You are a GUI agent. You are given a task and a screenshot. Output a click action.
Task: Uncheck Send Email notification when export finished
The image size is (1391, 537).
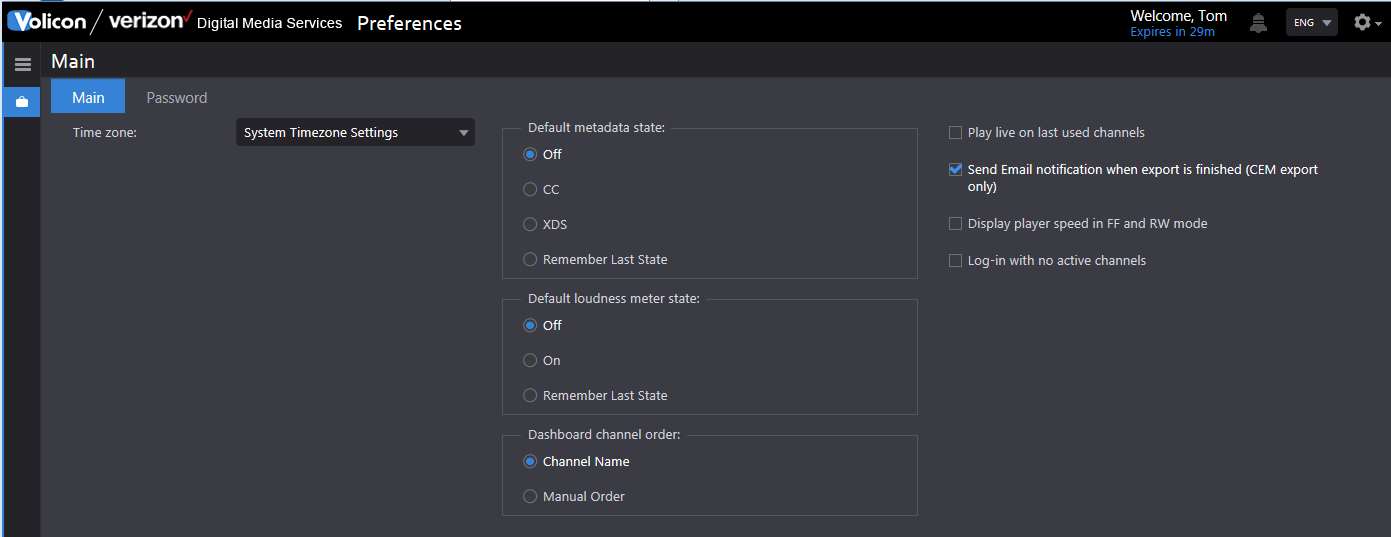click(x=955, y=169)
